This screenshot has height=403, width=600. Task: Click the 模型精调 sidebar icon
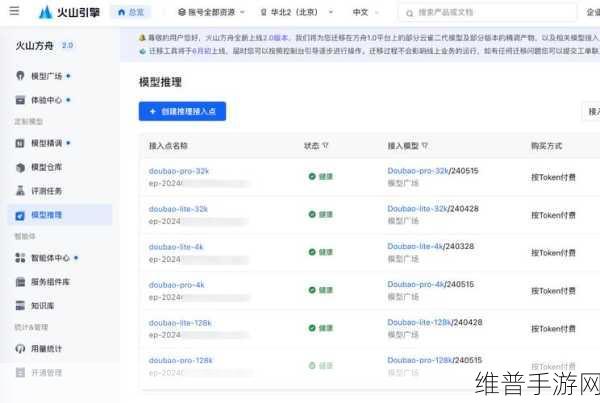click(20, 143)
